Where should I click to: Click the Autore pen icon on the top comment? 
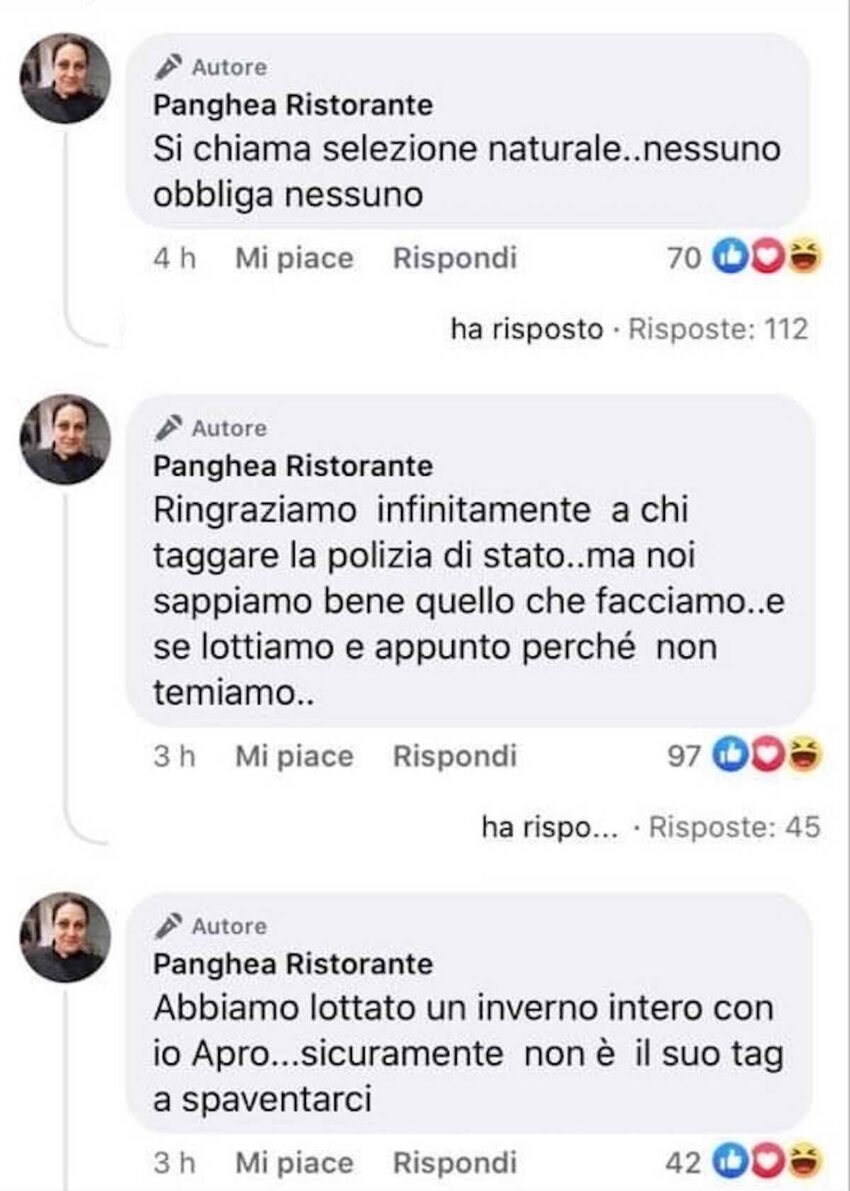[169, 67]
